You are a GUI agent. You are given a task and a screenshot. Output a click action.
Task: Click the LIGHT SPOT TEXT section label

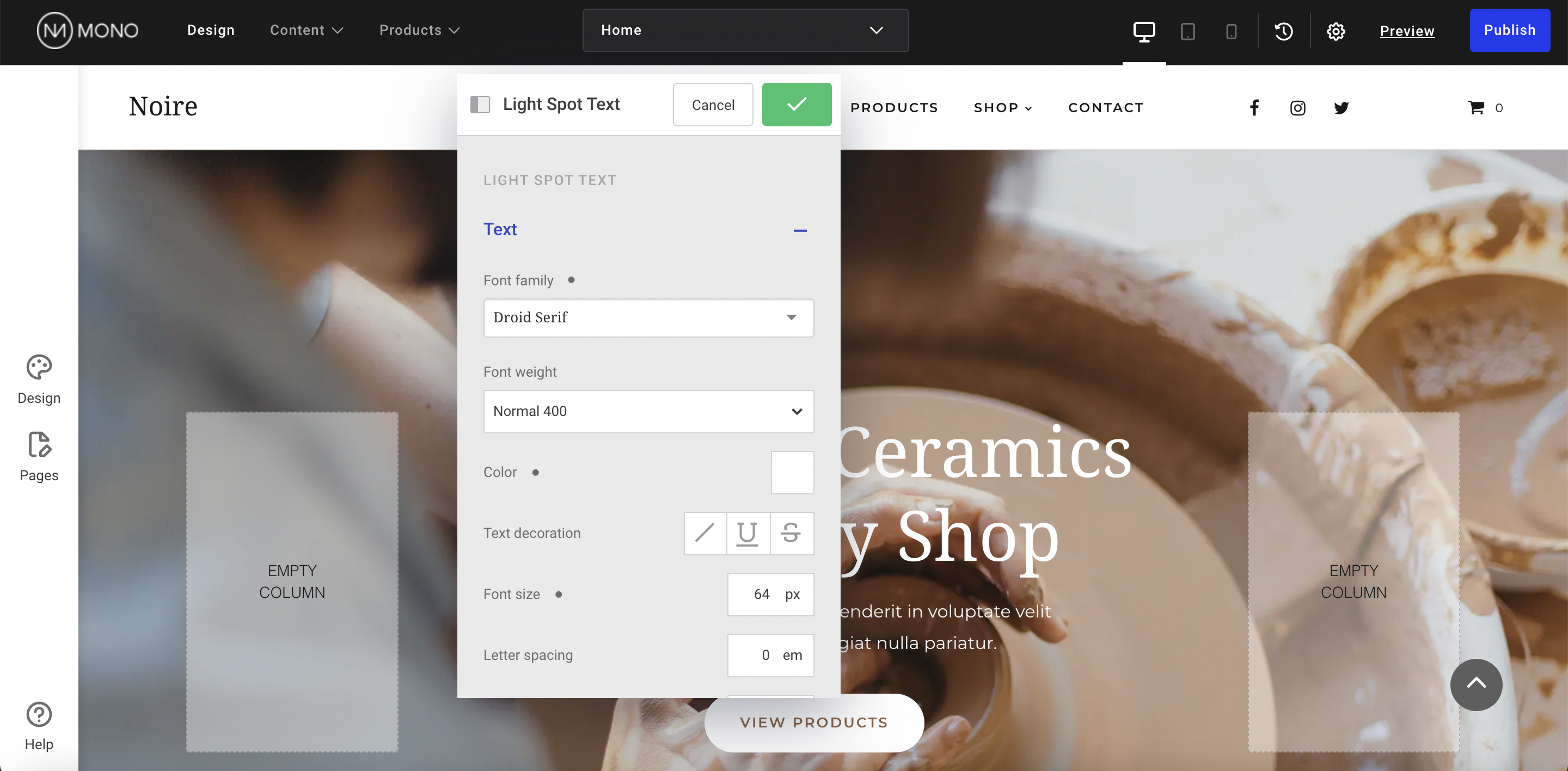coord(550,180)
